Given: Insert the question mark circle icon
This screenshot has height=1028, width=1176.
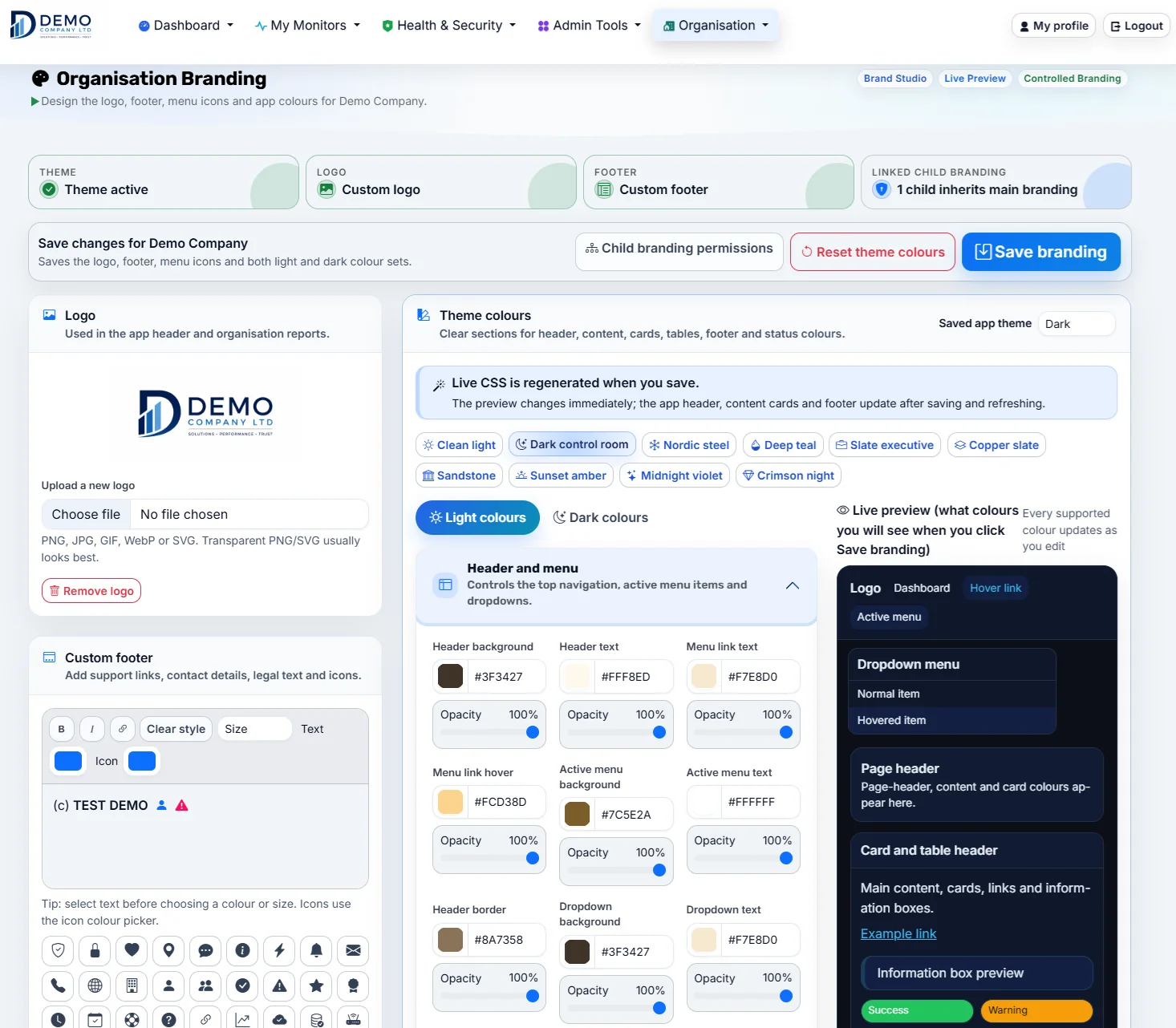Looking at the screenshot, I should (168, 1019).
